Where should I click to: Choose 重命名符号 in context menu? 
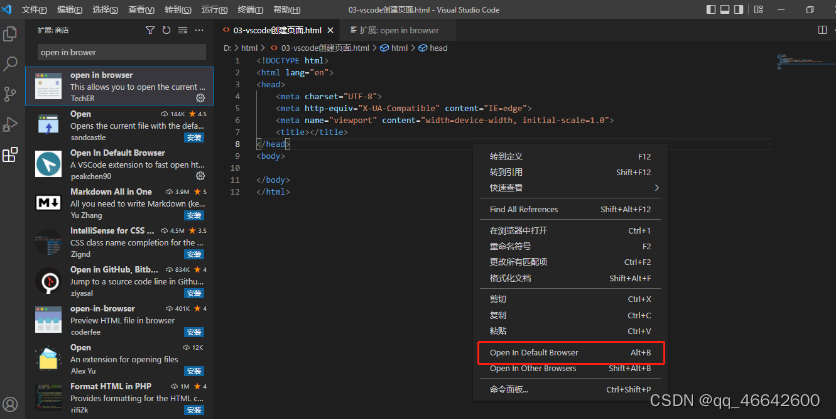point(570,246)
